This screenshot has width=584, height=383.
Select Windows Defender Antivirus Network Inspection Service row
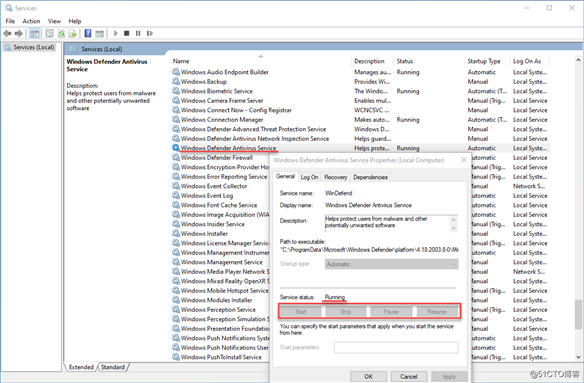coord(361,139)
